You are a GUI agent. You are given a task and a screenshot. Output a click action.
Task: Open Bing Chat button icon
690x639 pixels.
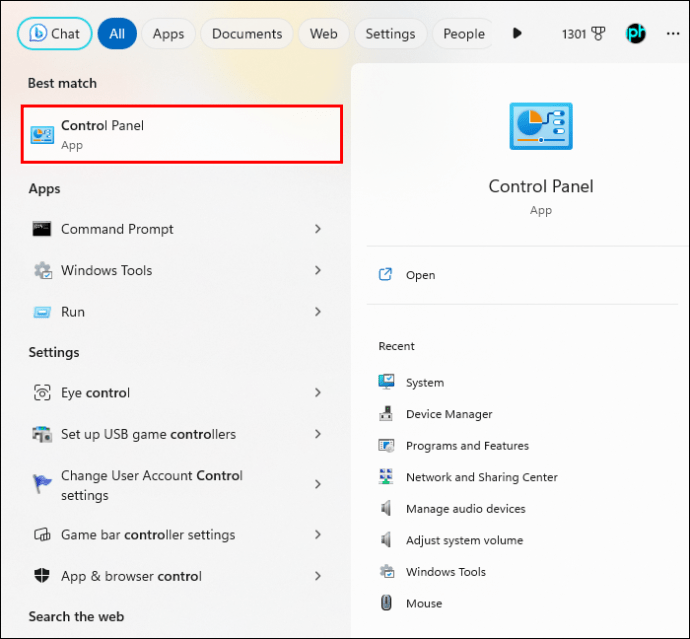point(38,33)
